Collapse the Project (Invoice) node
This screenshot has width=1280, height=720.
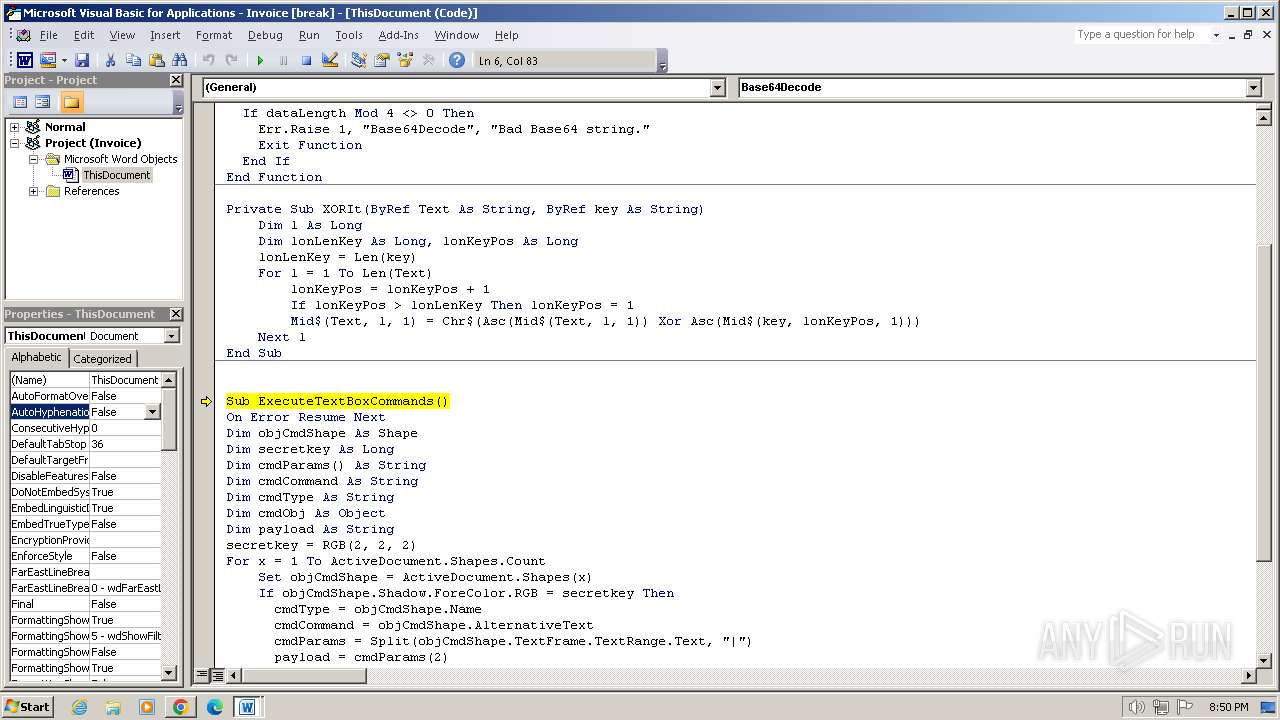coord(15,143)
